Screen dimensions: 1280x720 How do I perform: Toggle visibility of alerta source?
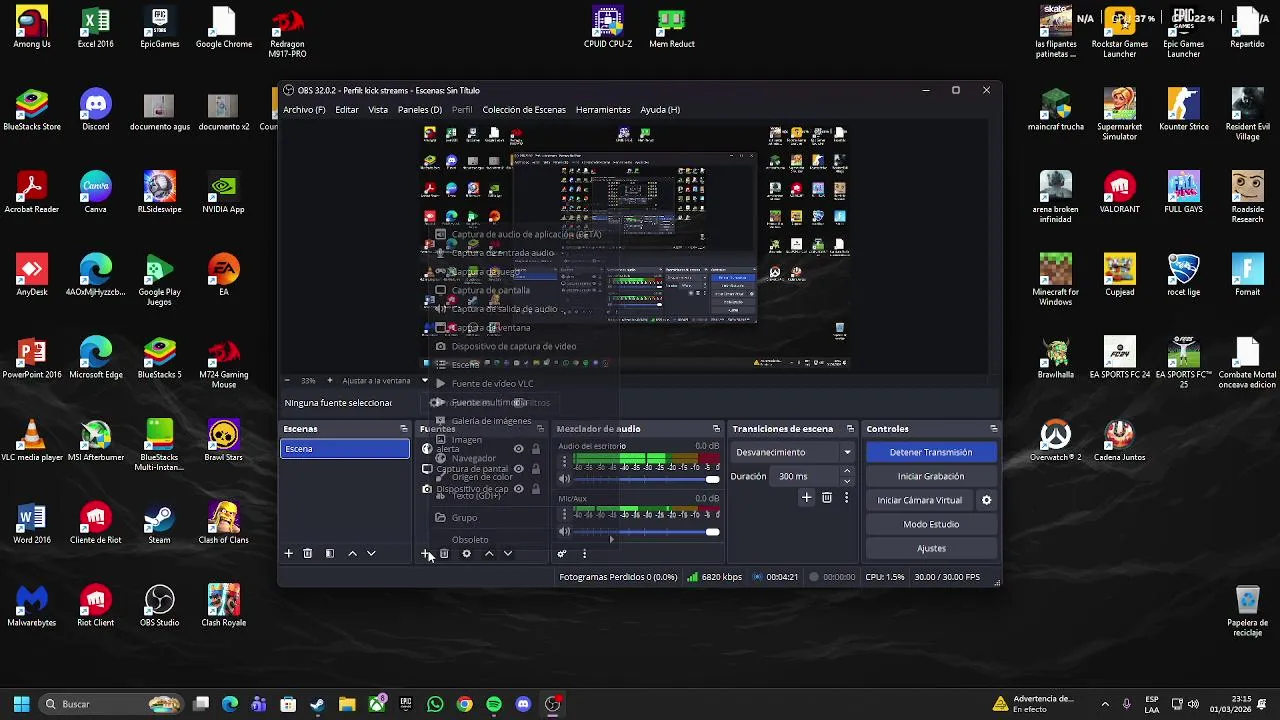pyautogui.click(x=518, y=449)
